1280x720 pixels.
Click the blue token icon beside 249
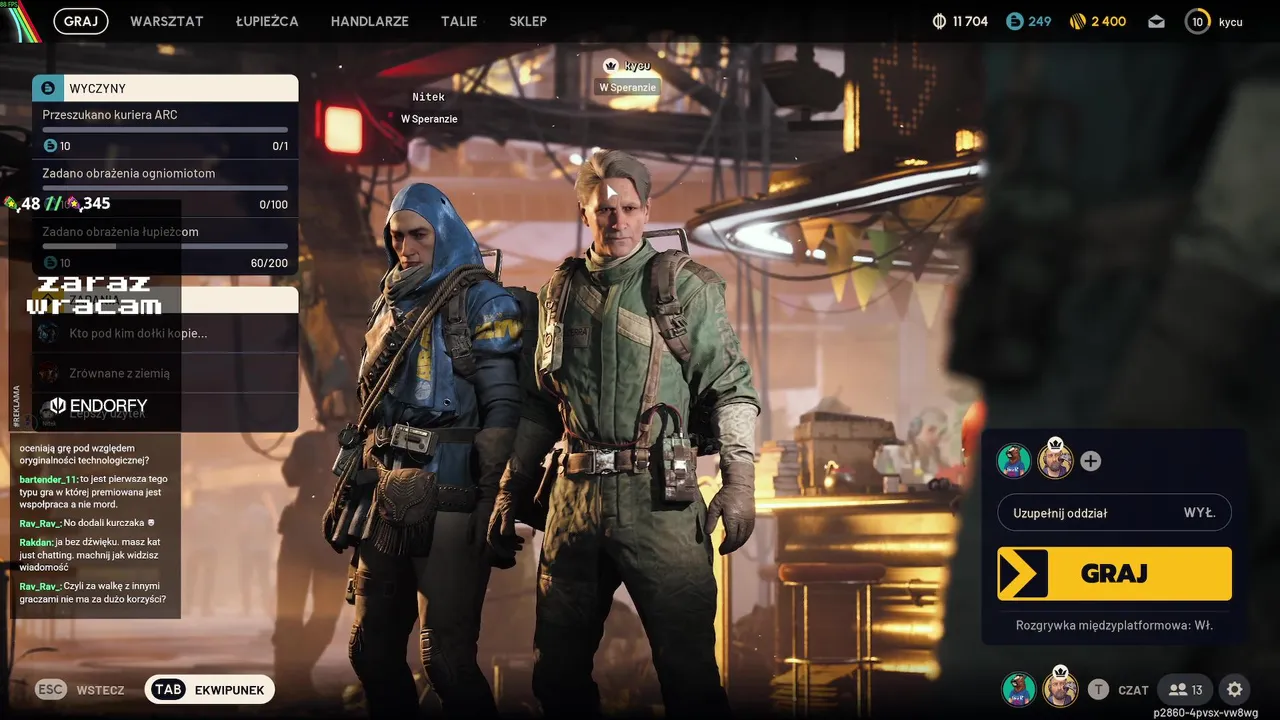click(x=1015, y=21)
